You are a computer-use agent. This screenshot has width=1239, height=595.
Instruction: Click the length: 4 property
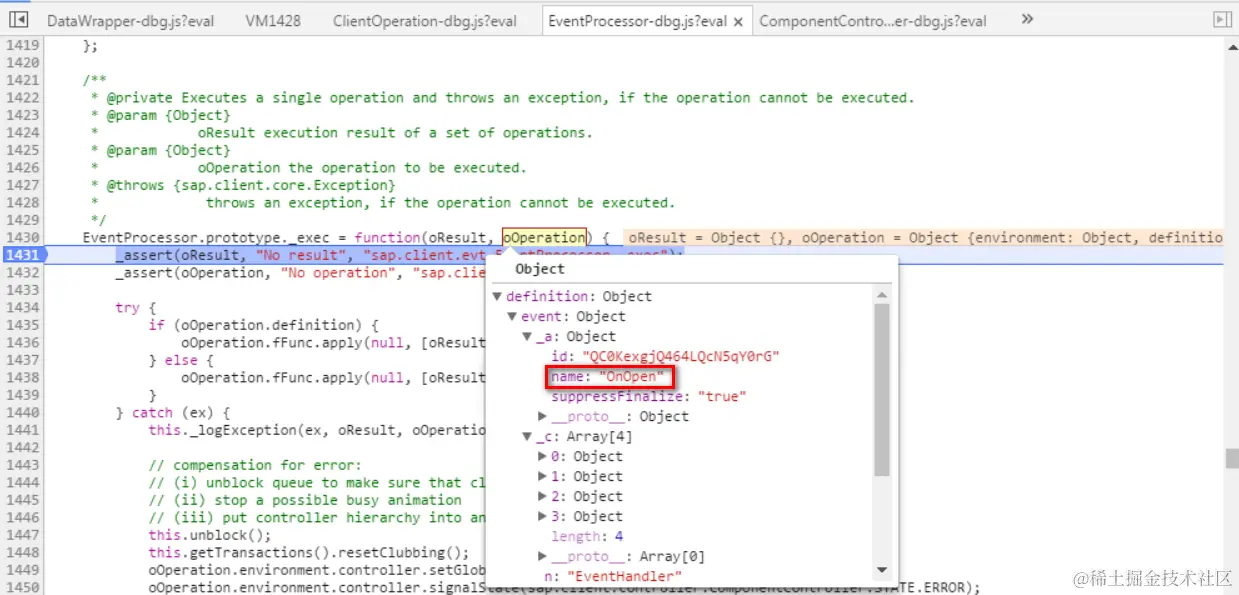pos(587,537)
